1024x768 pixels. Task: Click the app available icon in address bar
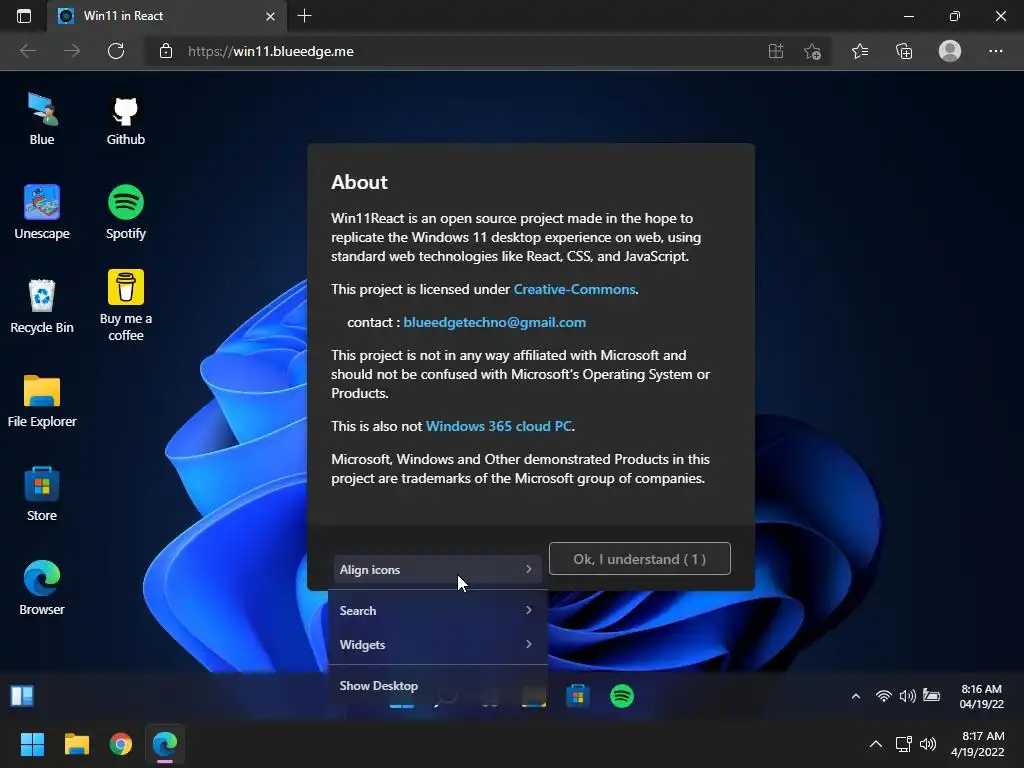tap(776, 51)
